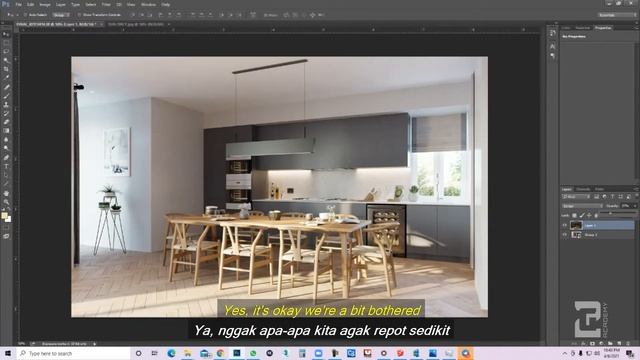
Task: Select the History Brush tool
Action: (6, 113)
